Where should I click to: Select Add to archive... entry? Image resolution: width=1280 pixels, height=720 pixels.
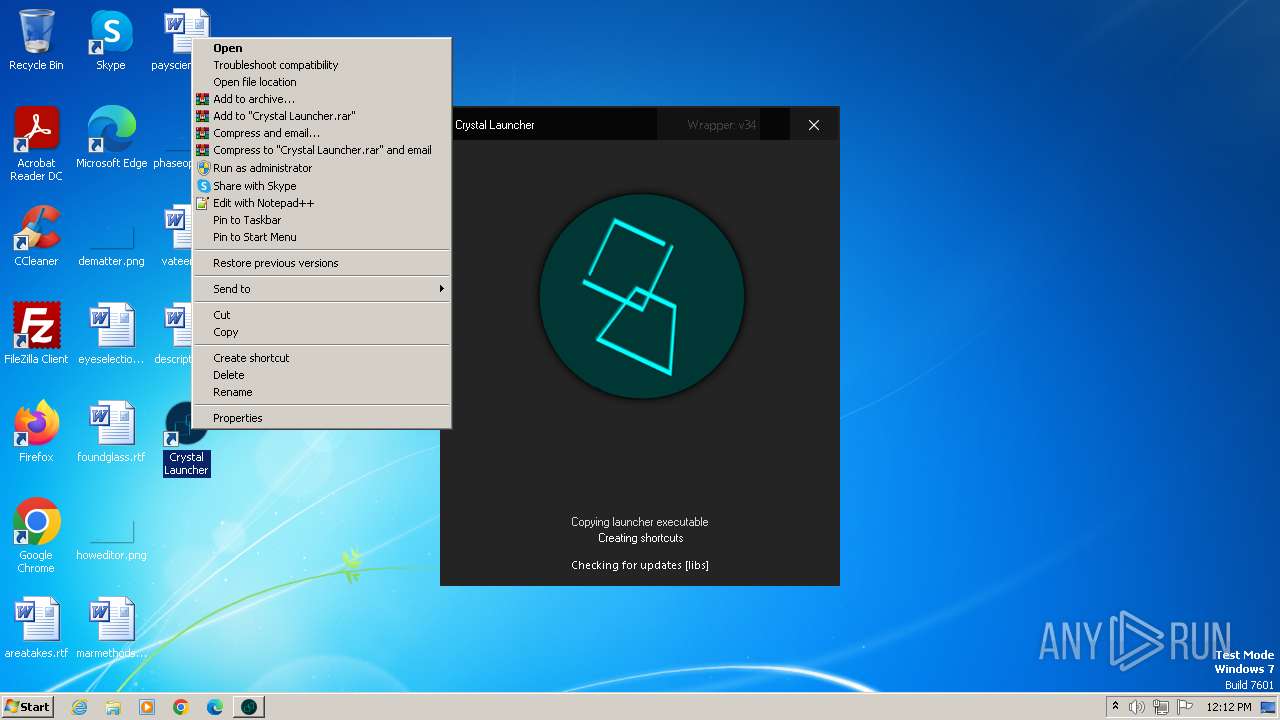322,99
